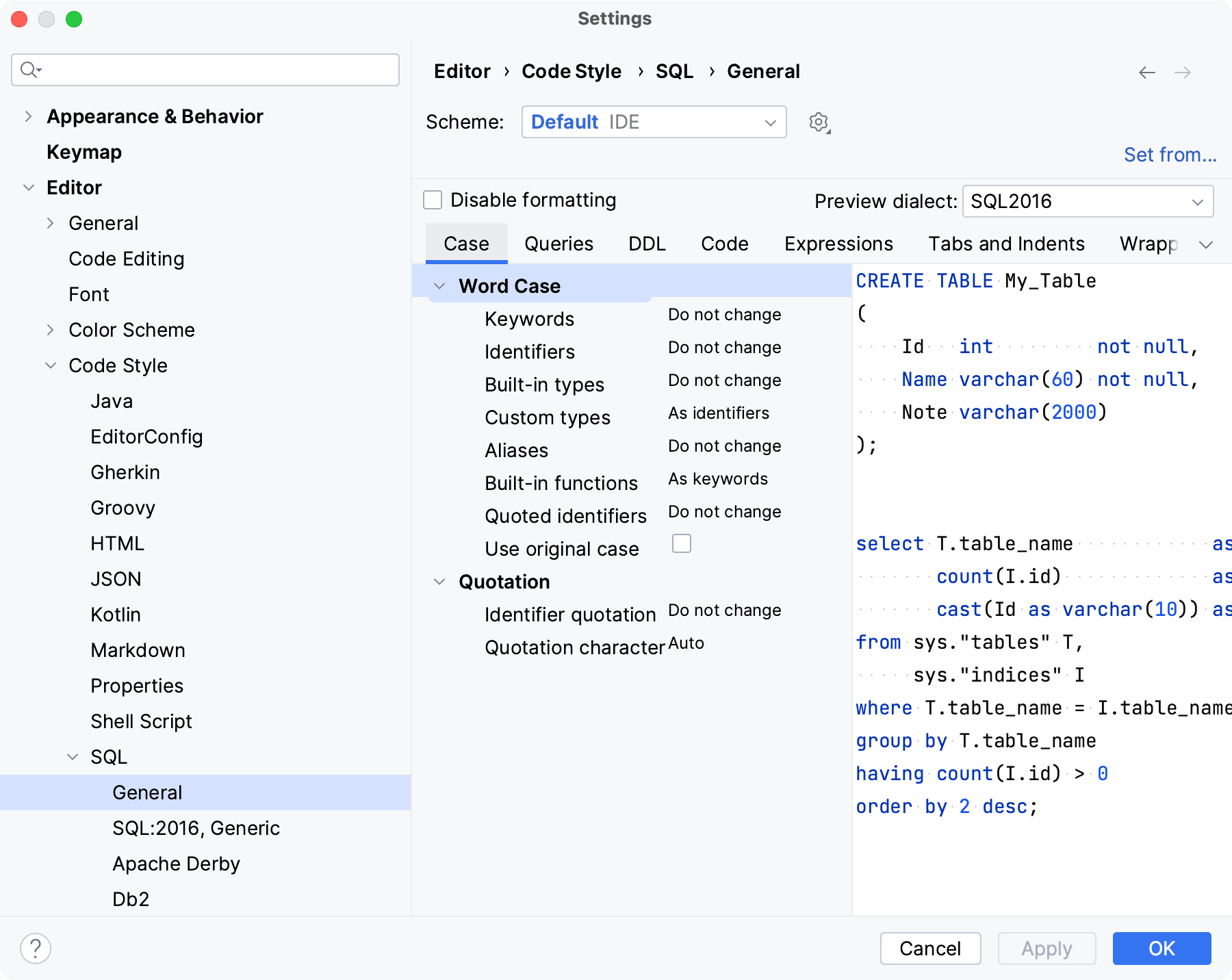Click the Set from... link
The width and height of the screenshot is (1232, 980).
tap(1169, 155)
